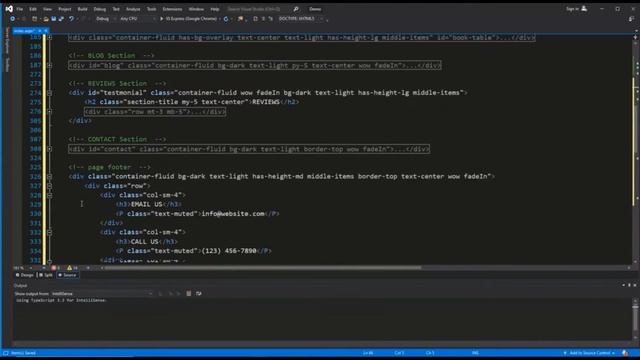Image resolution: width=640 pixels, height=360 pixels.
Task: Click the Undo toolbar icon
Action: 71,19
